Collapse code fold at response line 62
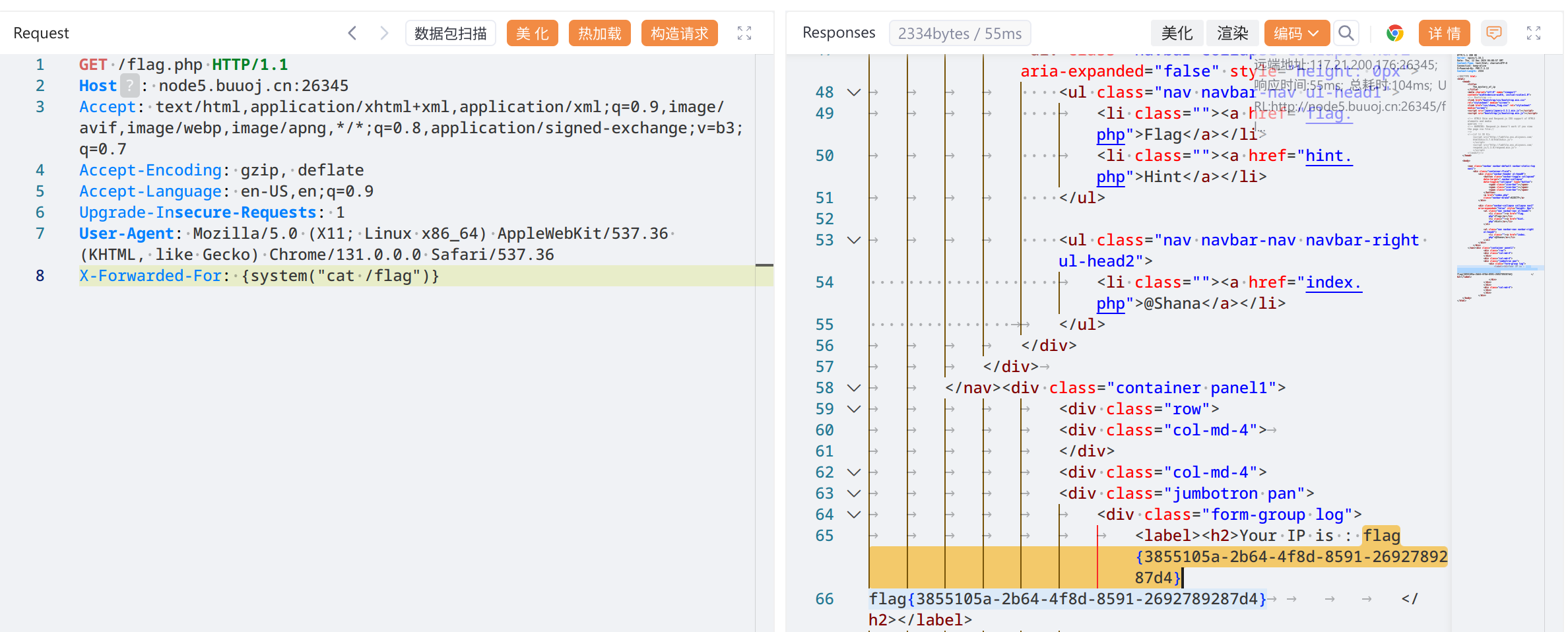Viewport: 1568px width, 632px height. point(854,472)
